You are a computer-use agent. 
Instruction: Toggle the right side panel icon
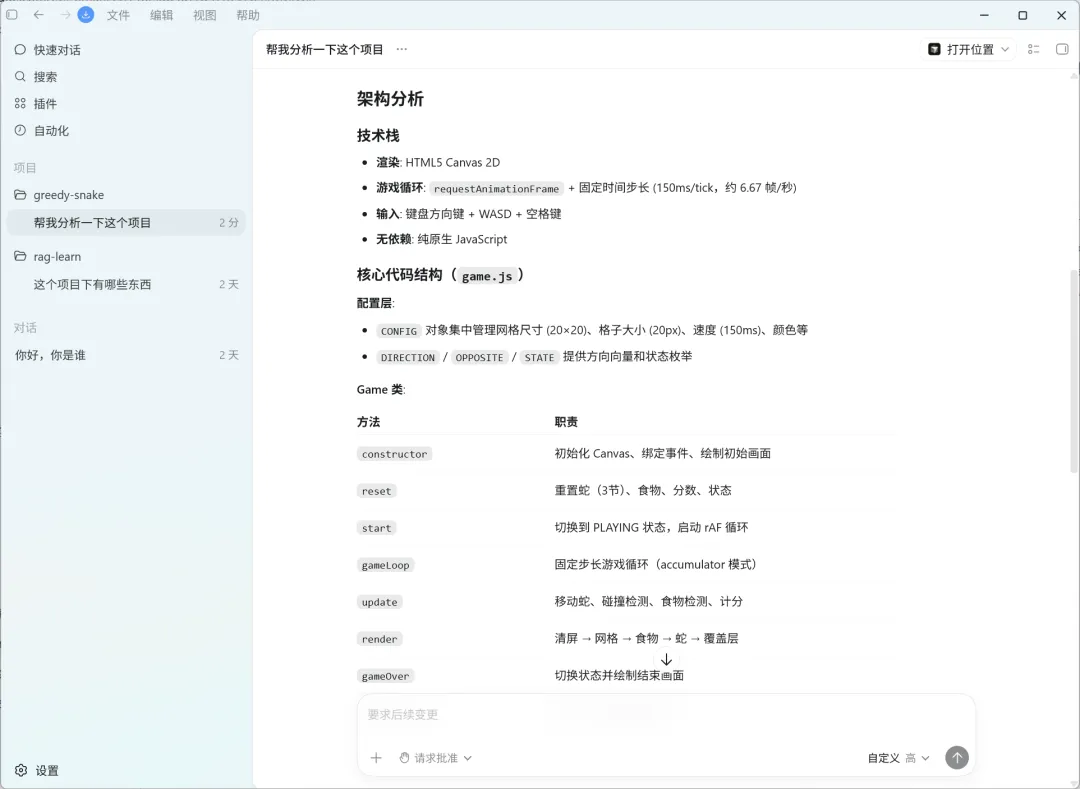click(1061, 49)
